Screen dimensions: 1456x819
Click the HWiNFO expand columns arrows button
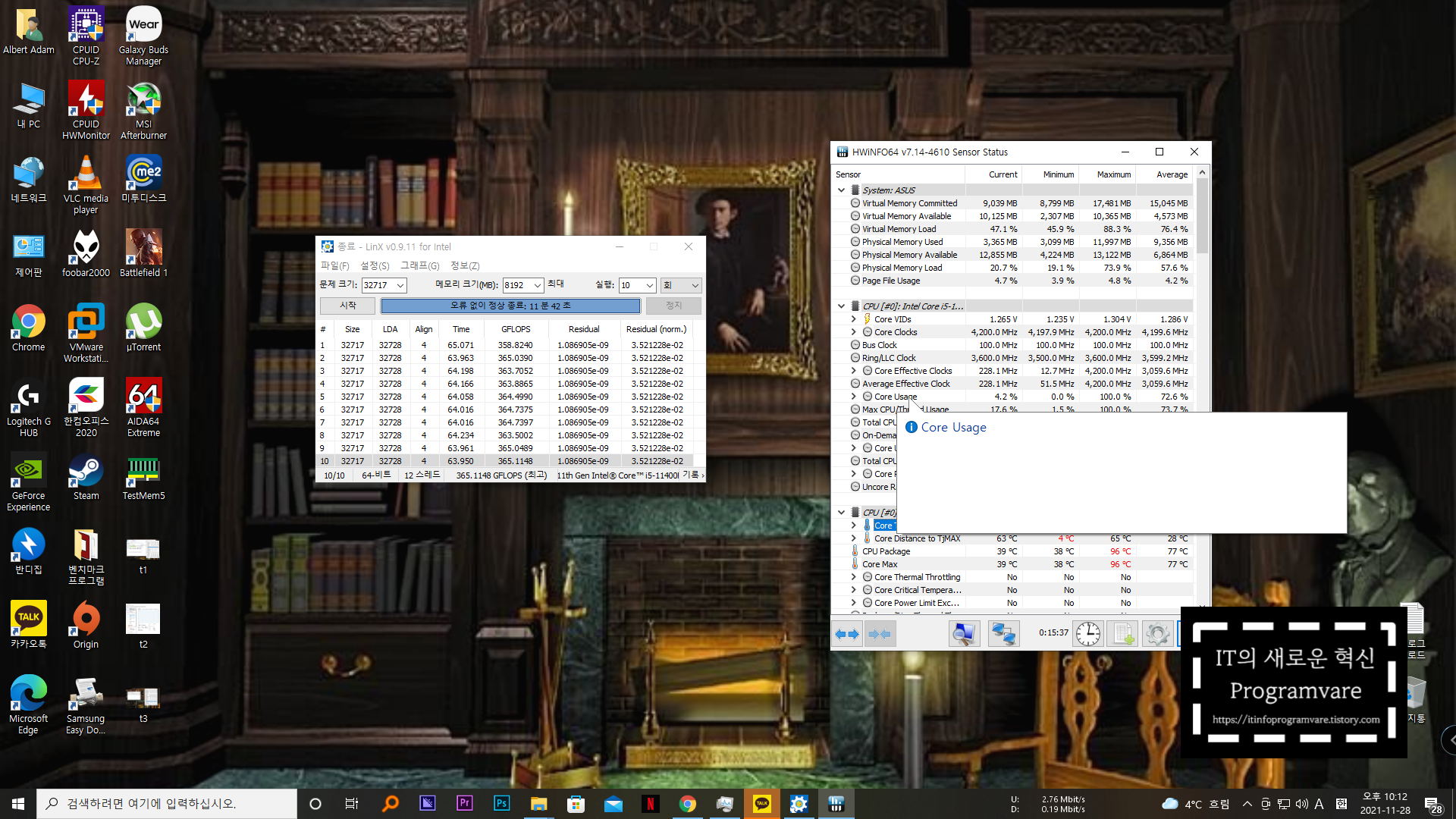click(847, 634)
